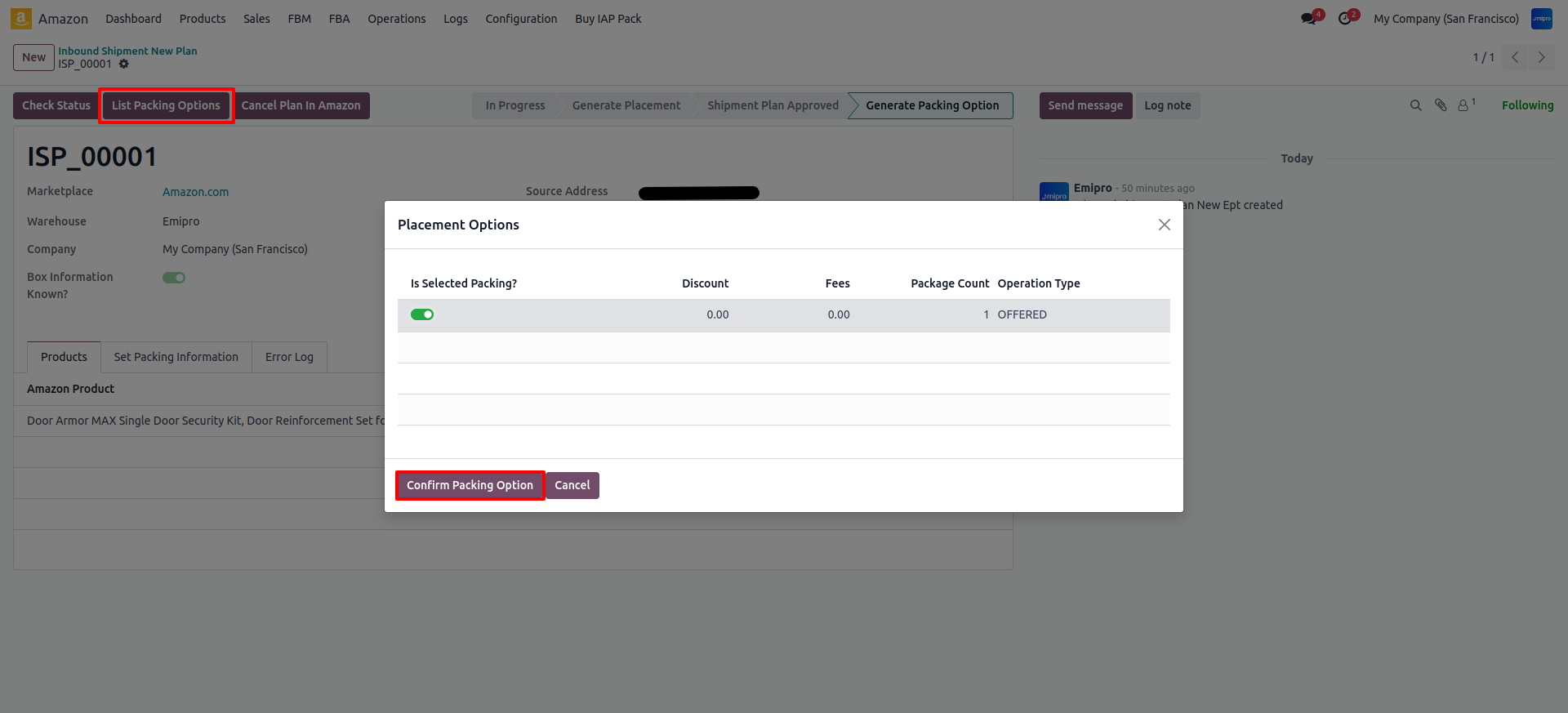Switch to Set Packing Information tab
This screenshot has height=713, width=1568.
(x=176, y=357)
